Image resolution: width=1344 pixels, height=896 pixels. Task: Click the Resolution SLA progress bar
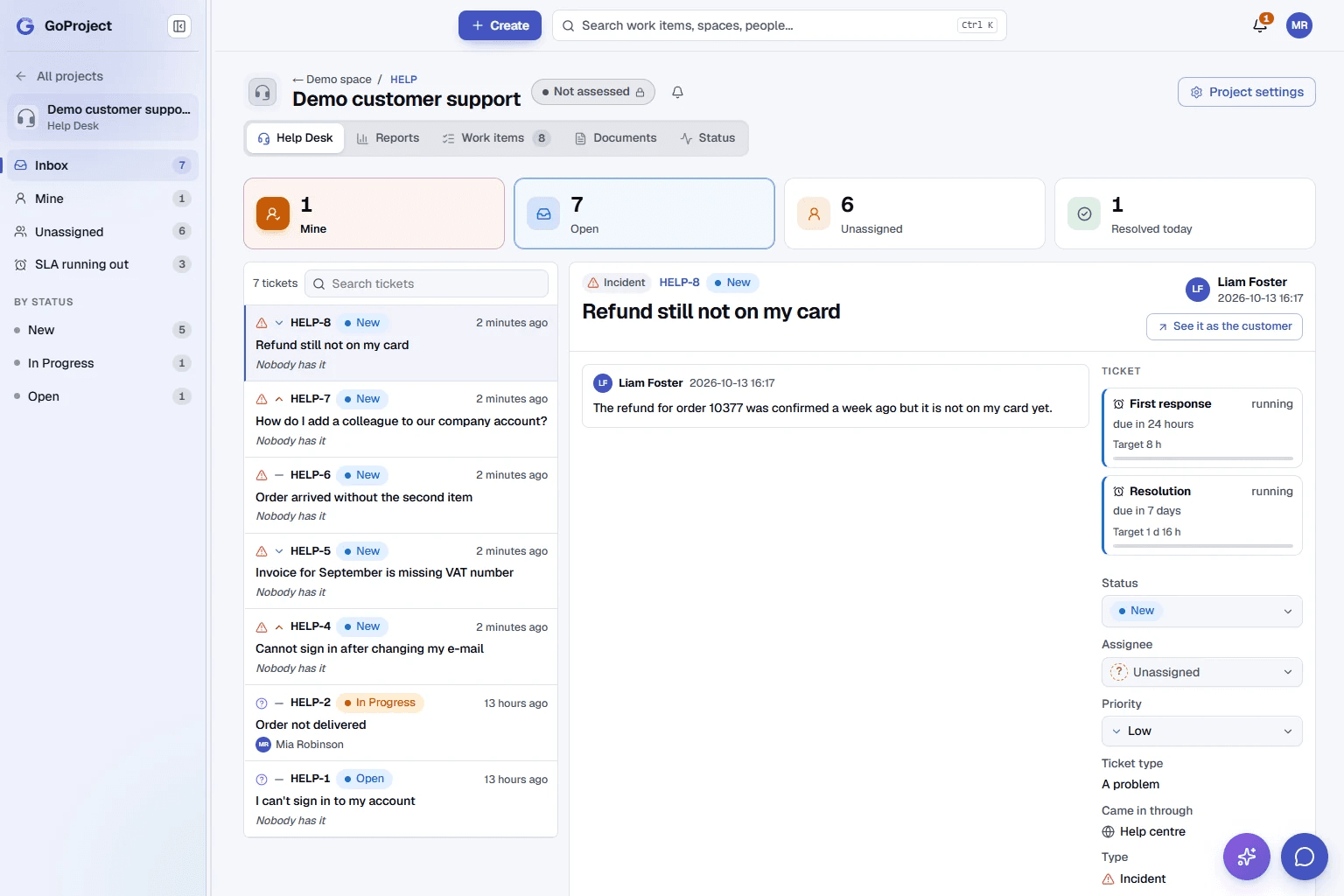[1203, 546]
